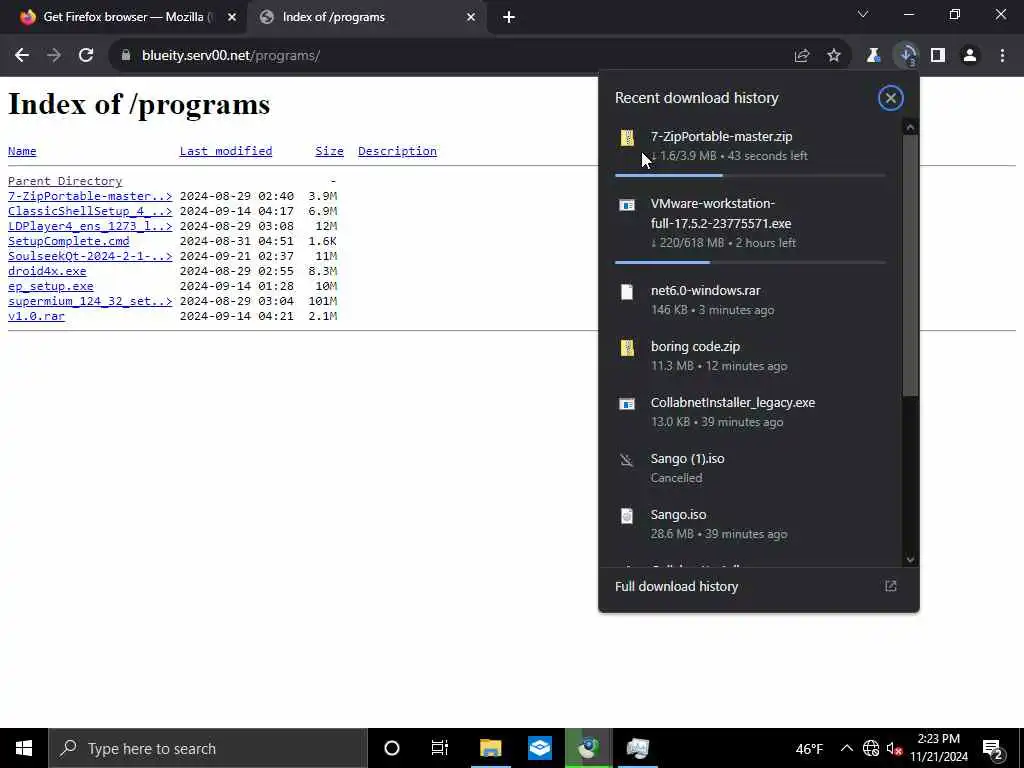Open the Parent Directory link
Viewport: 1024px width, 768px height.
[65, 181]
